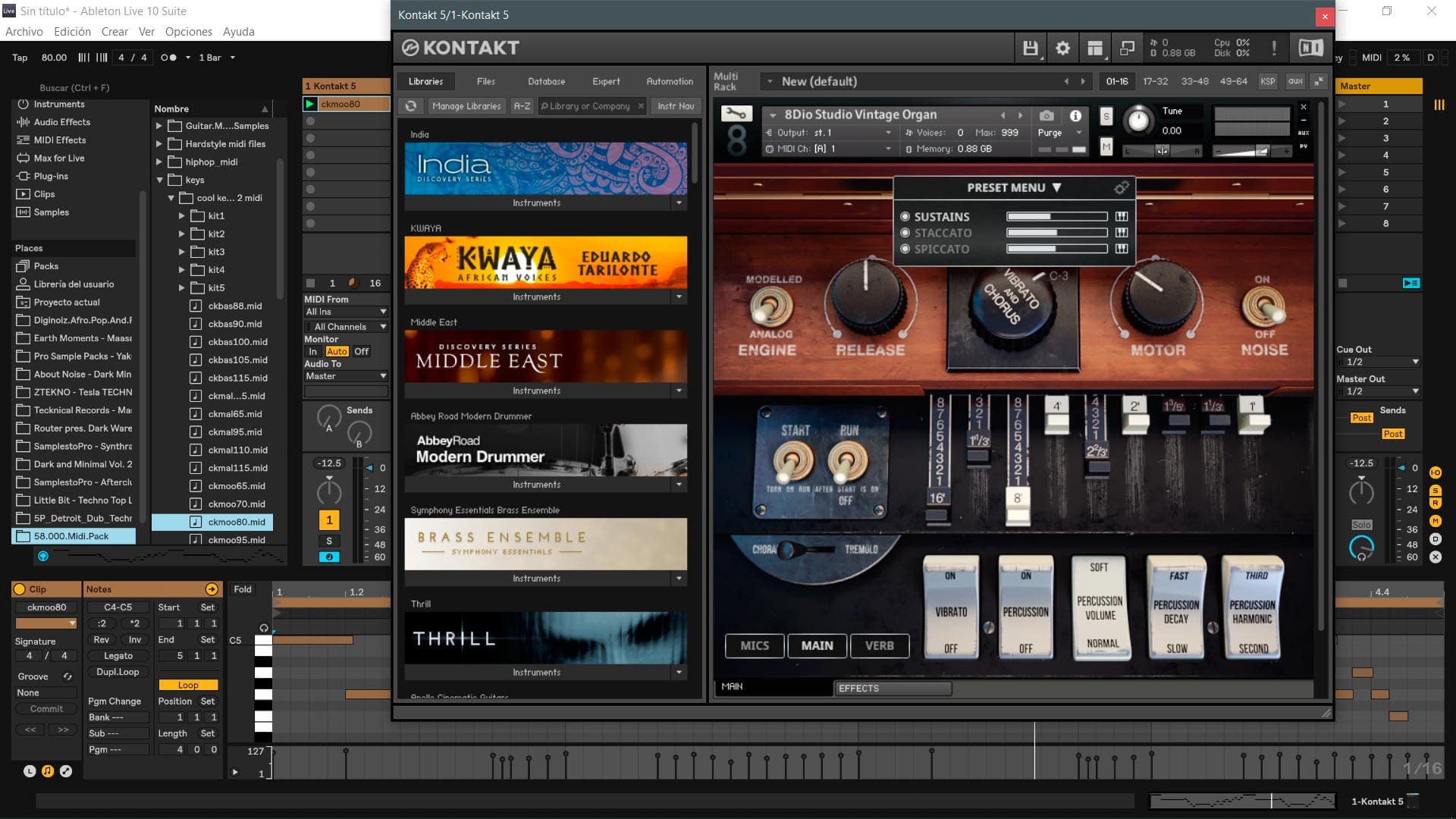The image size is (1456, 819).
Task: Collapse the keys folder
Action: click(159, 180)
